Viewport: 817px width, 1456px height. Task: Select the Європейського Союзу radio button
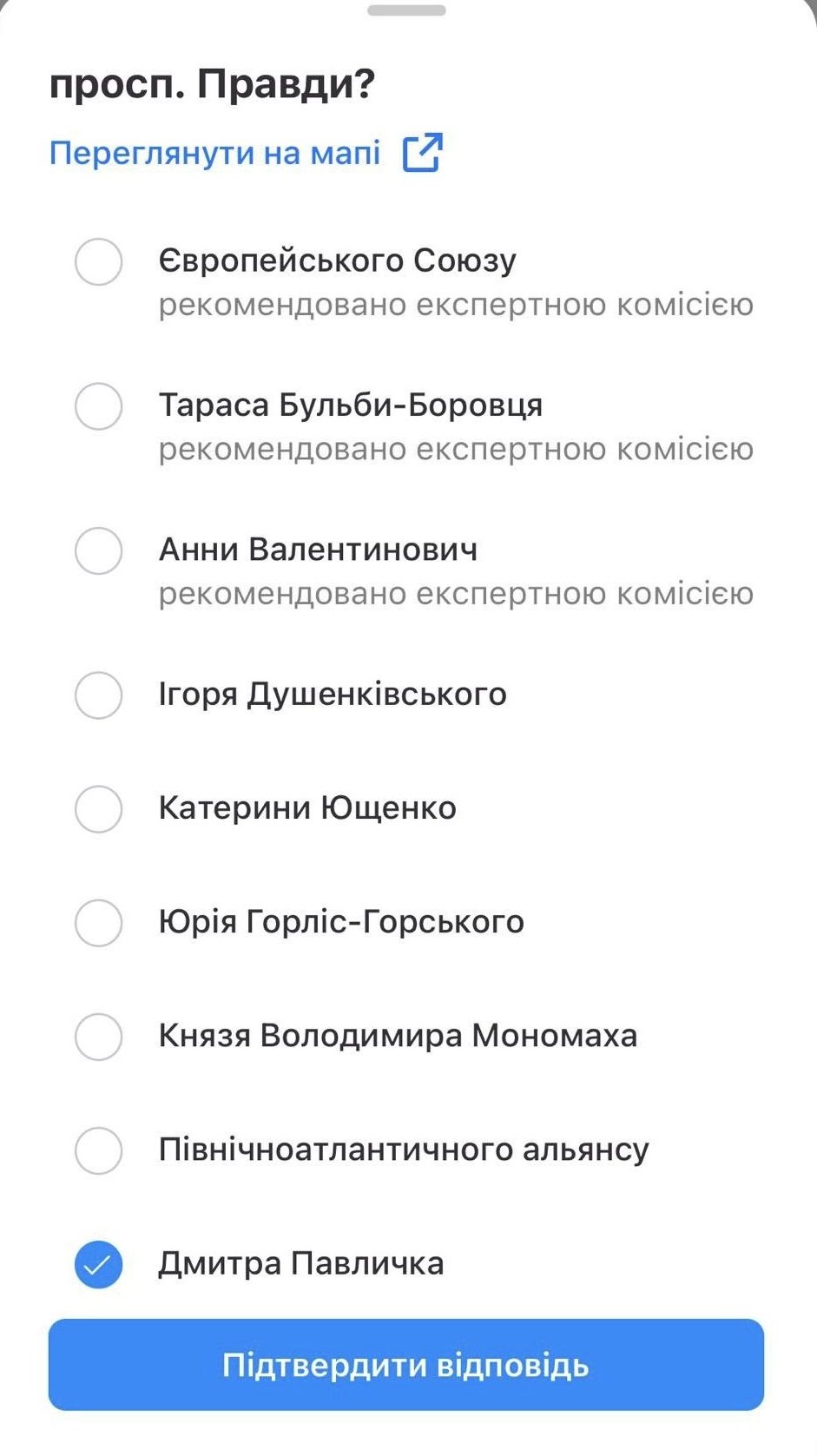(x=98, y=261)
